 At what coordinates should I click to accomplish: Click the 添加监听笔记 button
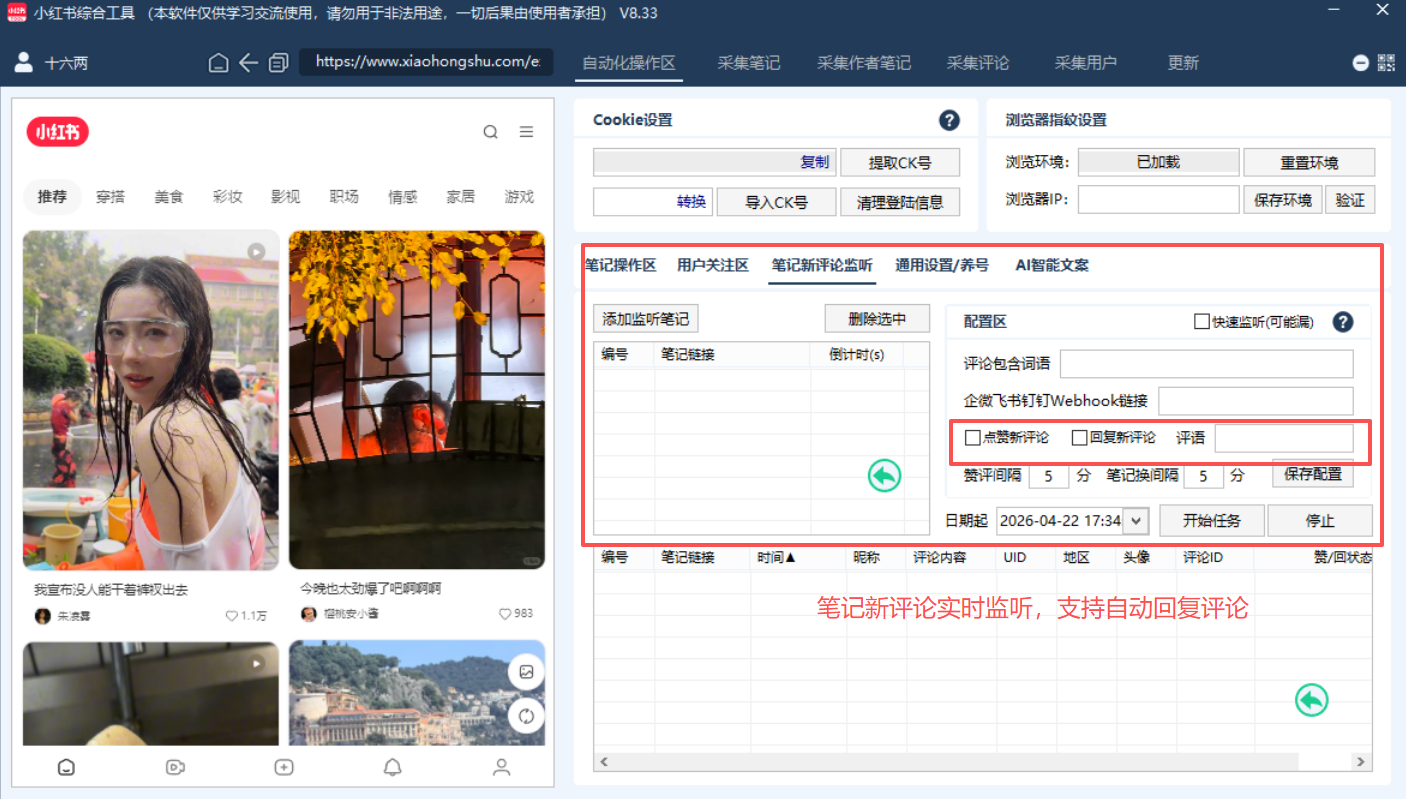645,320
